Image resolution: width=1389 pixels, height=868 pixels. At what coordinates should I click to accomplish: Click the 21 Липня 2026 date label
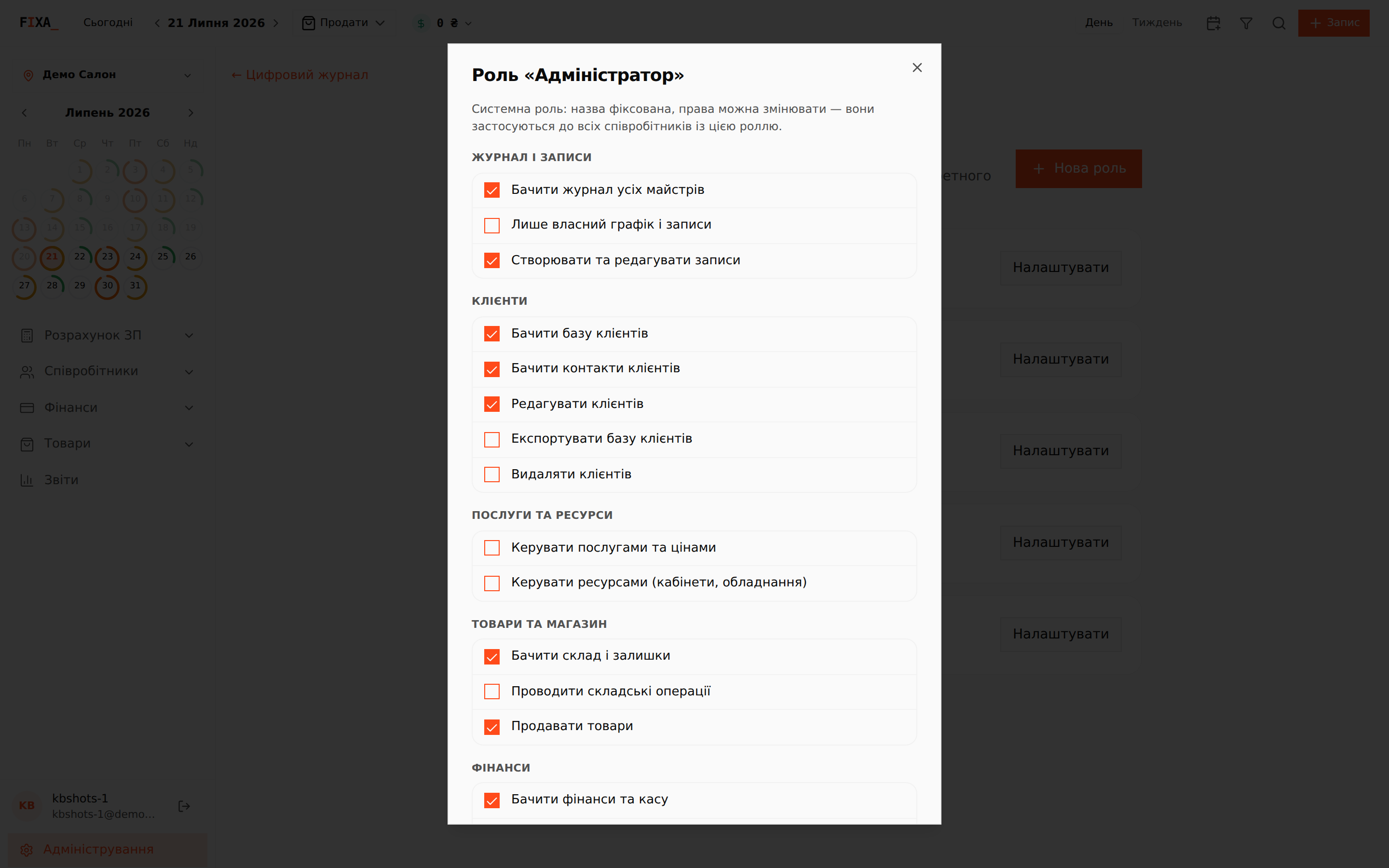click(x=217, y=23)
